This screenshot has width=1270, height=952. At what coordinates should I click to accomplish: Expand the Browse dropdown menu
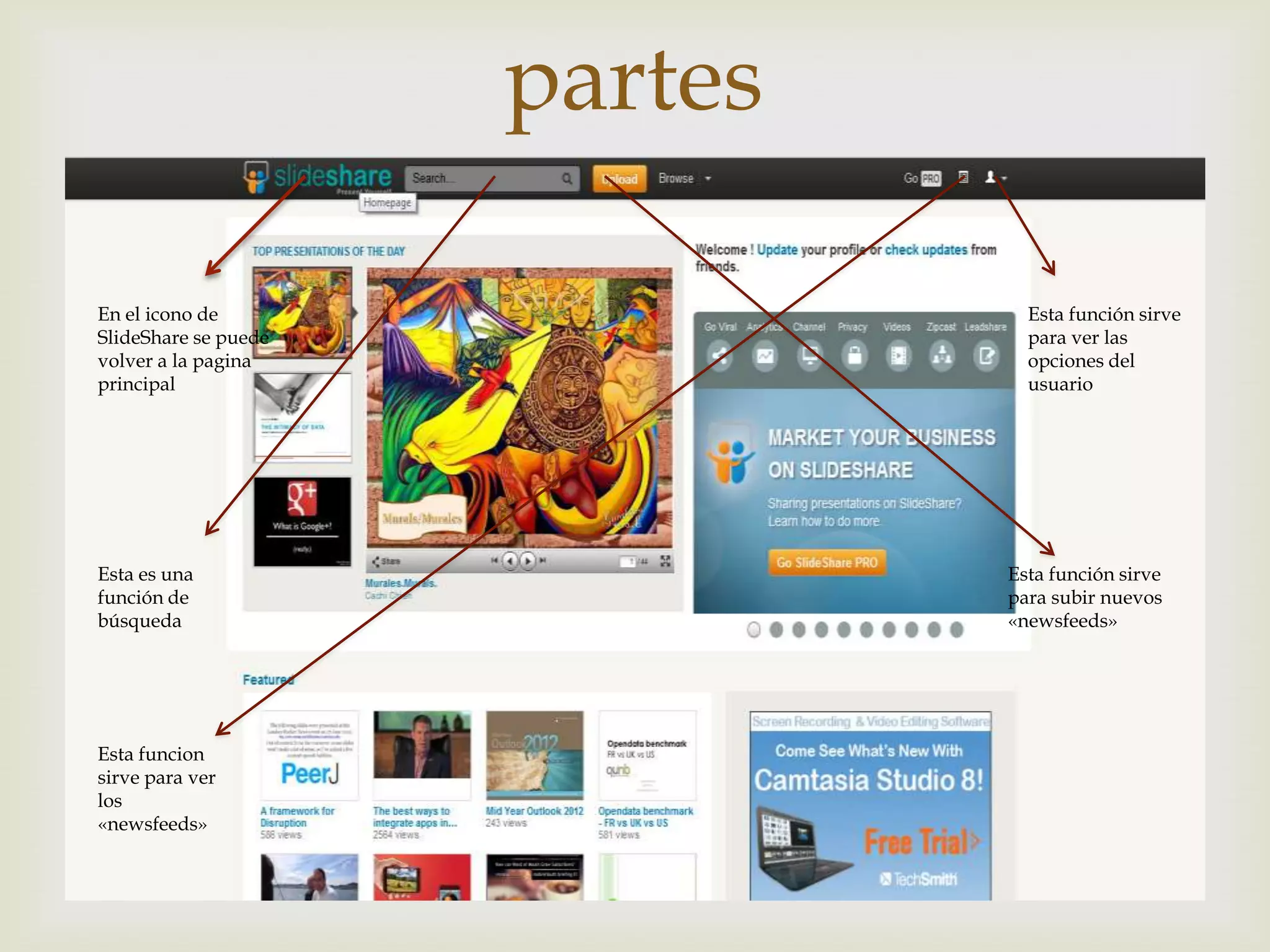point(684,178)
